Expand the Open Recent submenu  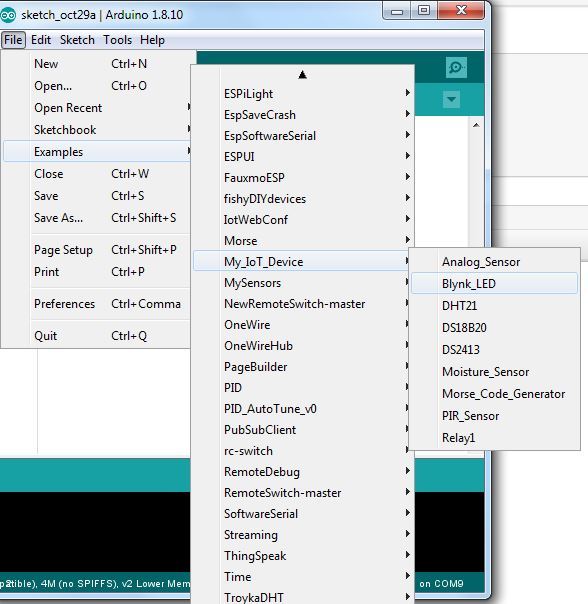[x=96, y=108]
